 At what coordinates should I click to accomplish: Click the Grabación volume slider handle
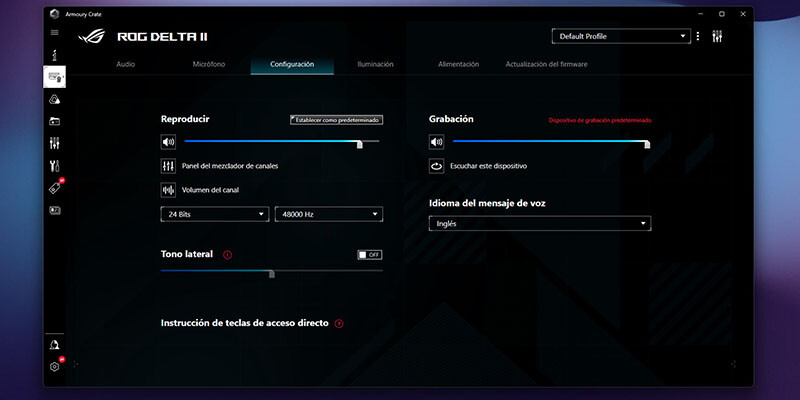pos(647,145)
